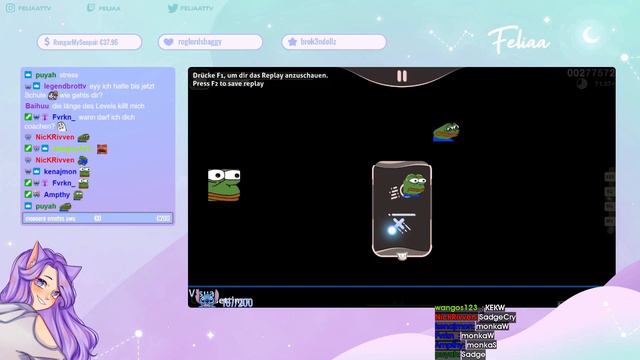Viewport: 640px width, 360px height.
Task: Click wangos123 username in bottom chat
Action: (x=456, y=308)
